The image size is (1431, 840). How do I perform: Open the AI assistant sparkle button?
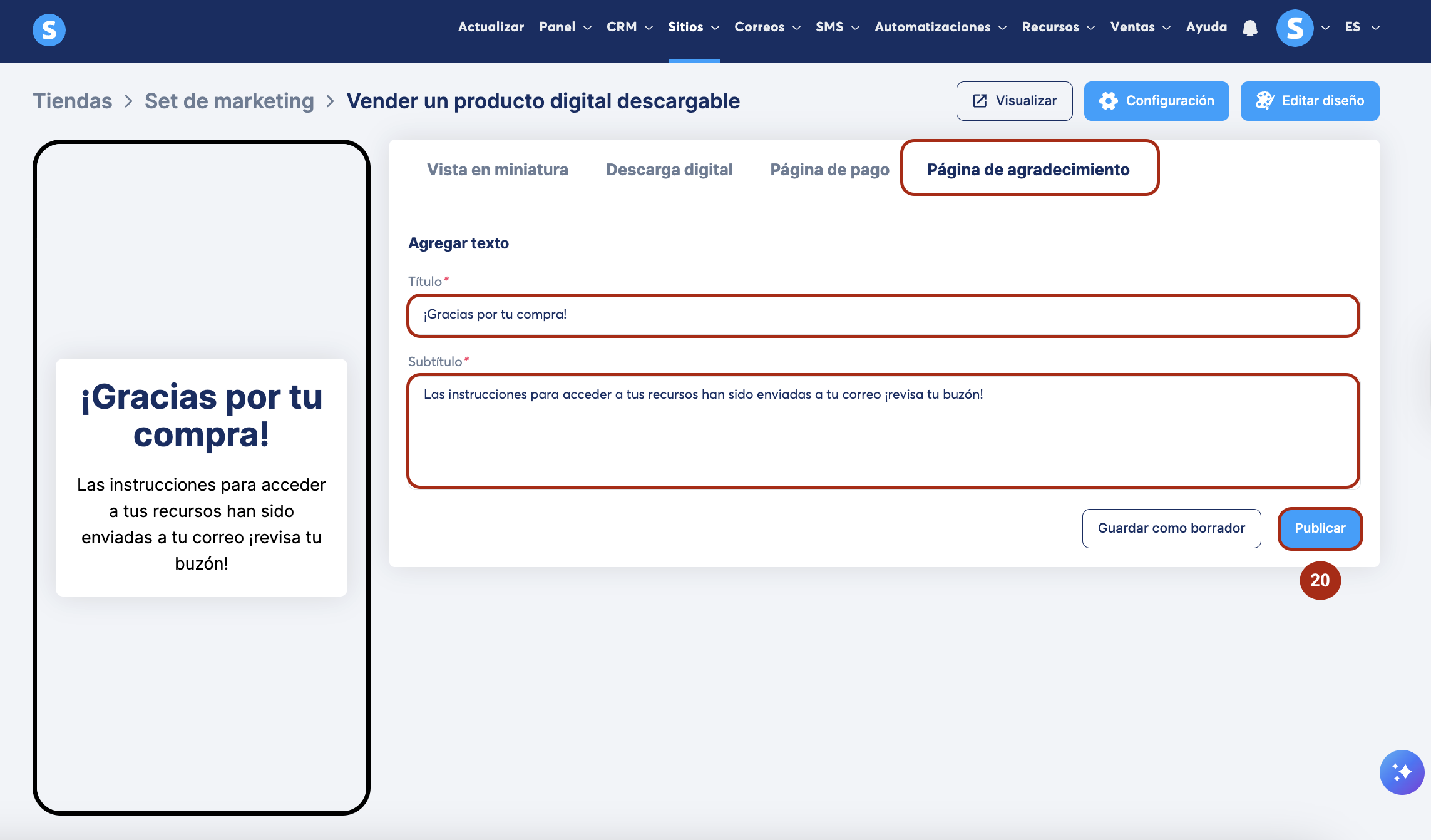[x=1402, y=772]
